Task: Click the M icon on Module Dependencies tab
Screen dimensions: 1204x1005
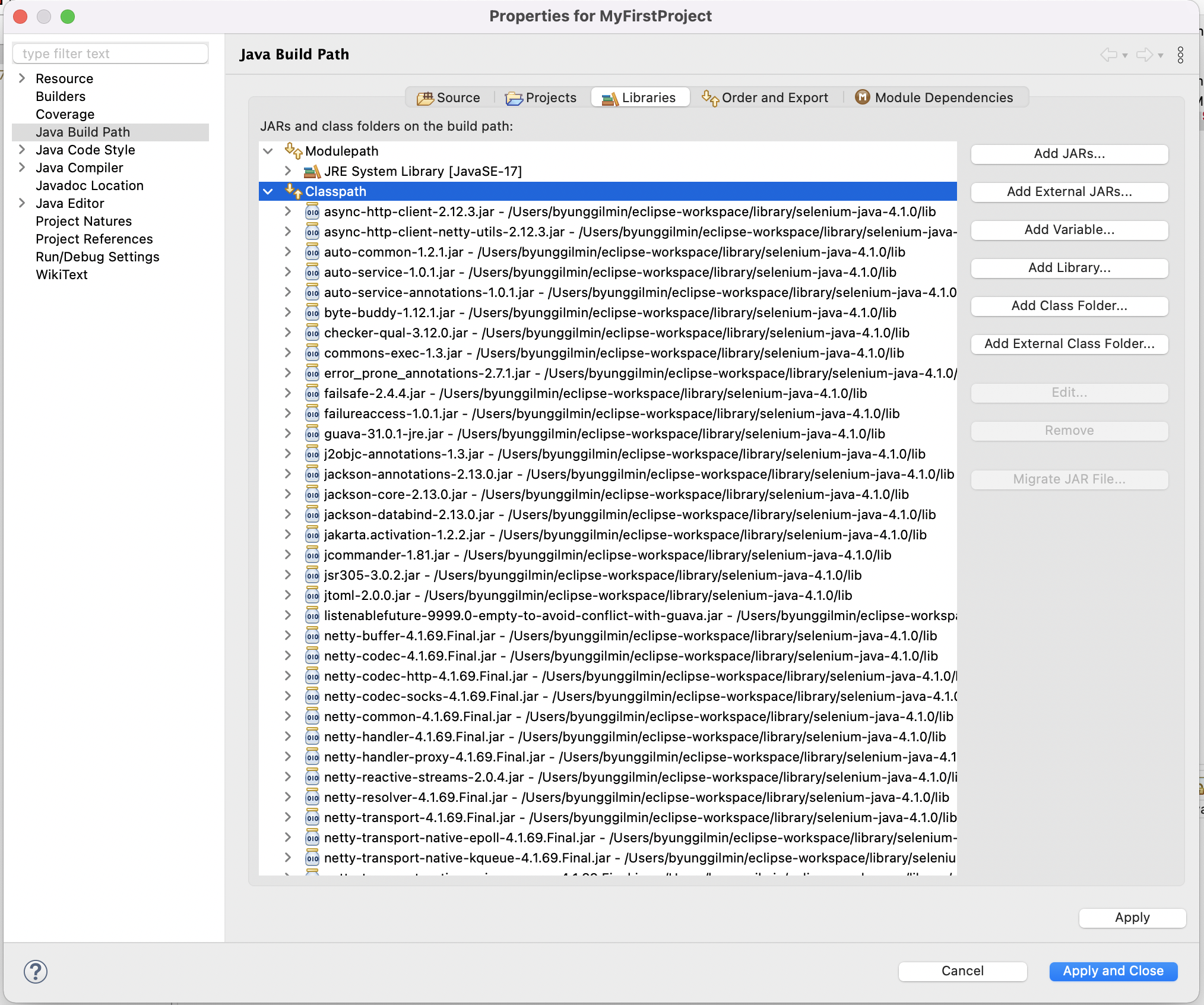Action: (862, 97)
